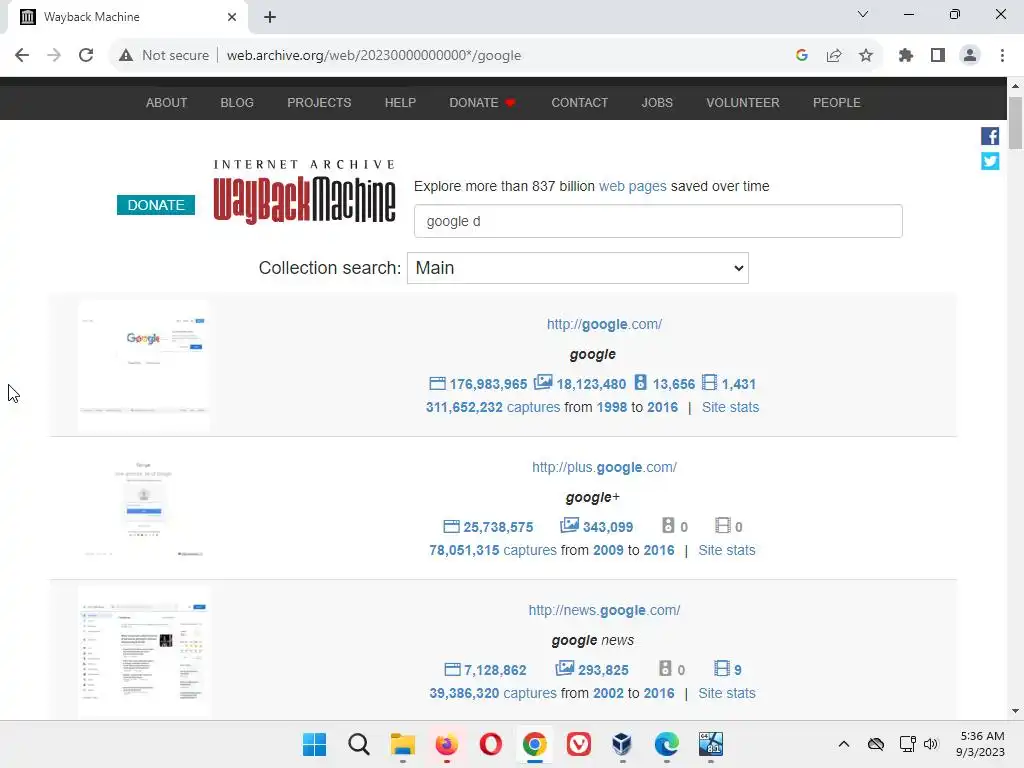
Task: Launch Vivaldi from the taskbar
Action: click(x=579, y=744)
